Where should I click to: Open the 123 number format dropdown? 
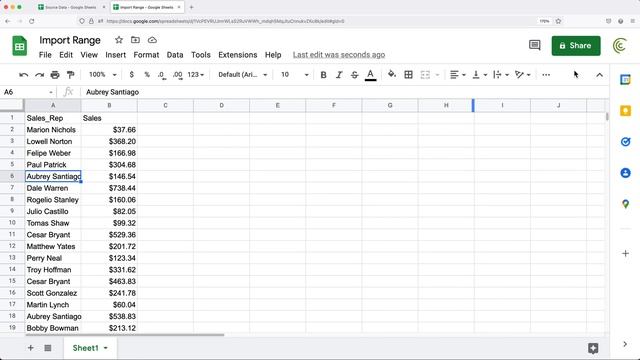click(196, 75)
